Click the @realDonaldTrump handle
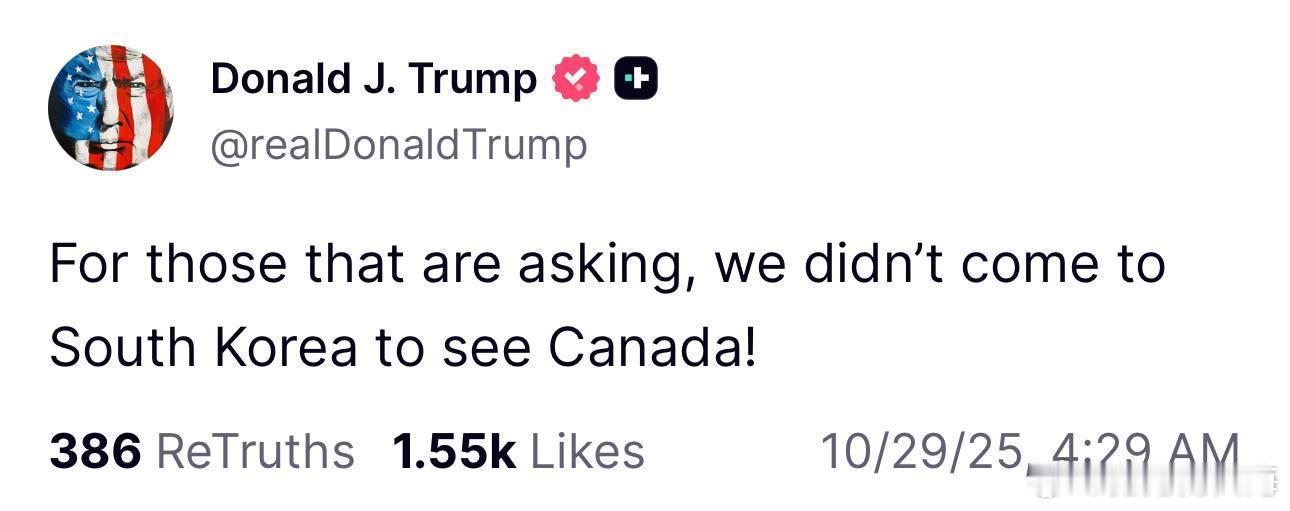Image resolution: width=1290 pixels, height=511 pixels. 399,146
